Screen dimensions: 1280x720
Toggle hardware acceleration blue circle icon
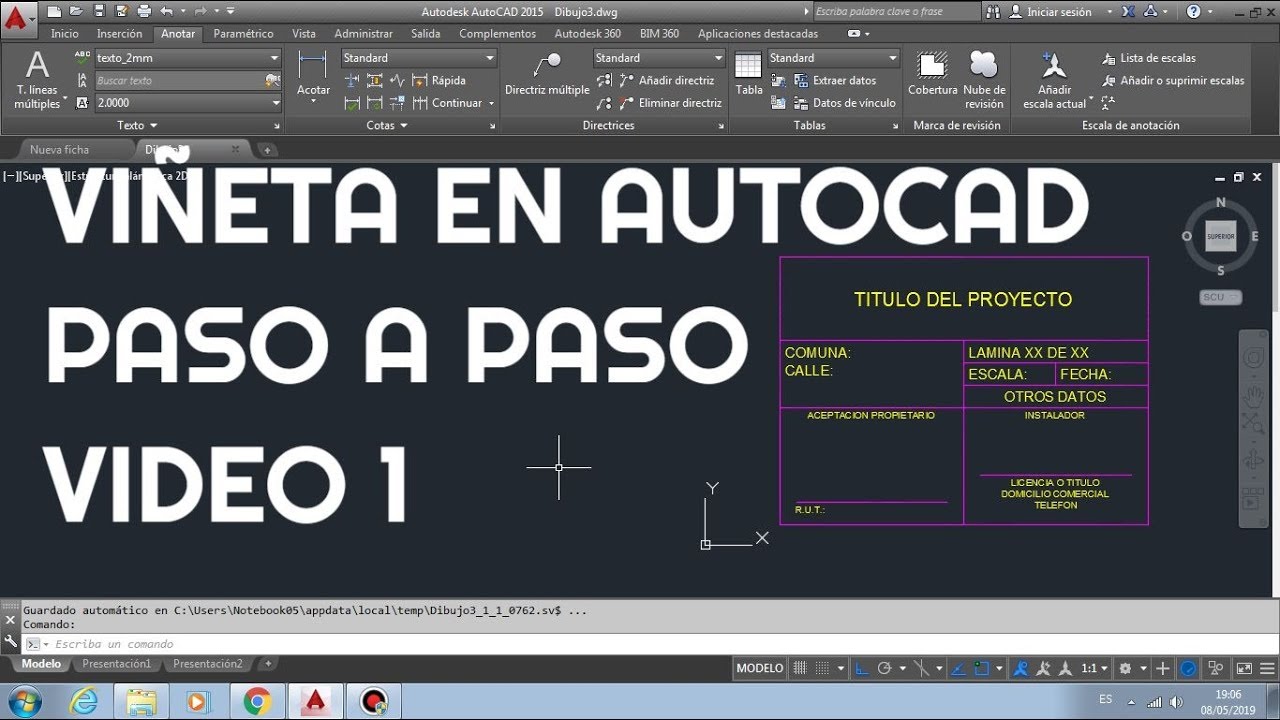(x=1188, y=668)
